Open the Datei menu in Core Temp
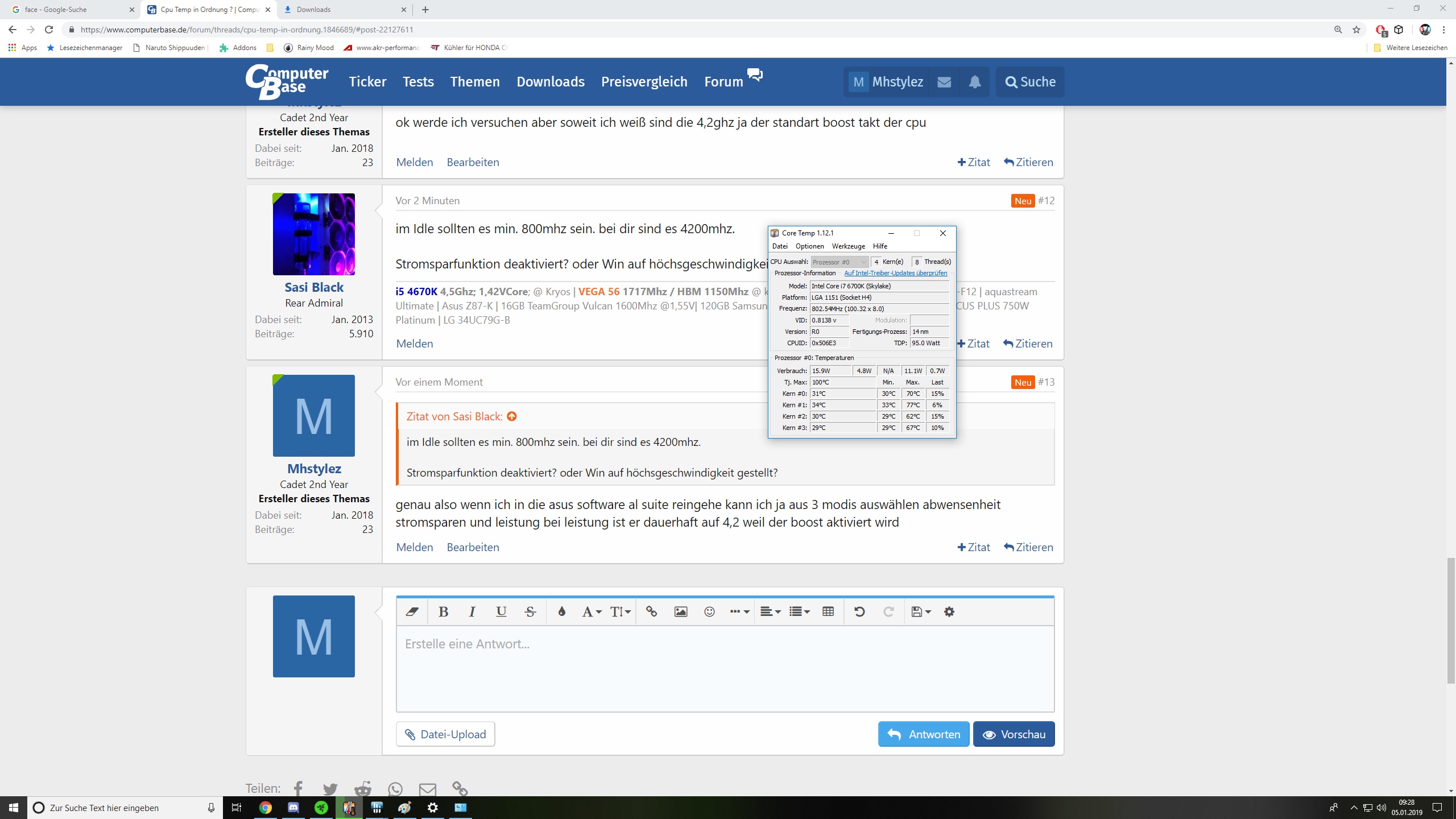Viewport: 1456px width, 819px height. pyautogui.click(x=780, y=246)
